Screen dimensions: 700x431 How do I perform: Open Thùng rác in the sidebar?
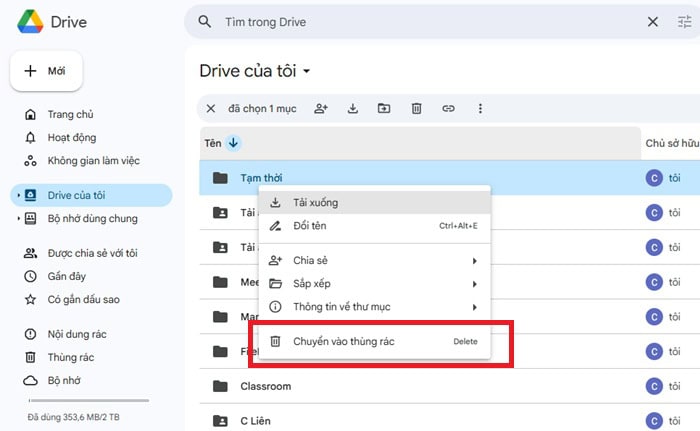71,357
